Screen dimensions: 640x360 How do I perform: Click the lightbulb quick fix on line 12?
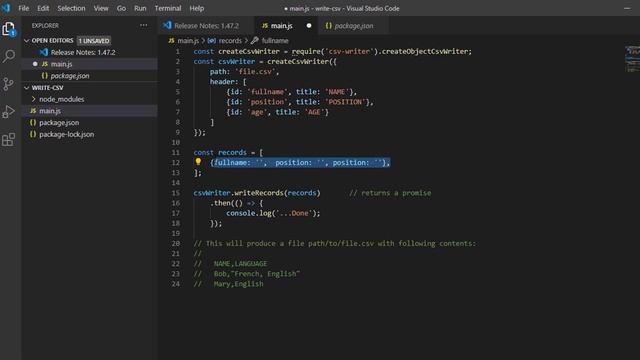pyautogui.click(x=198, y=162)
